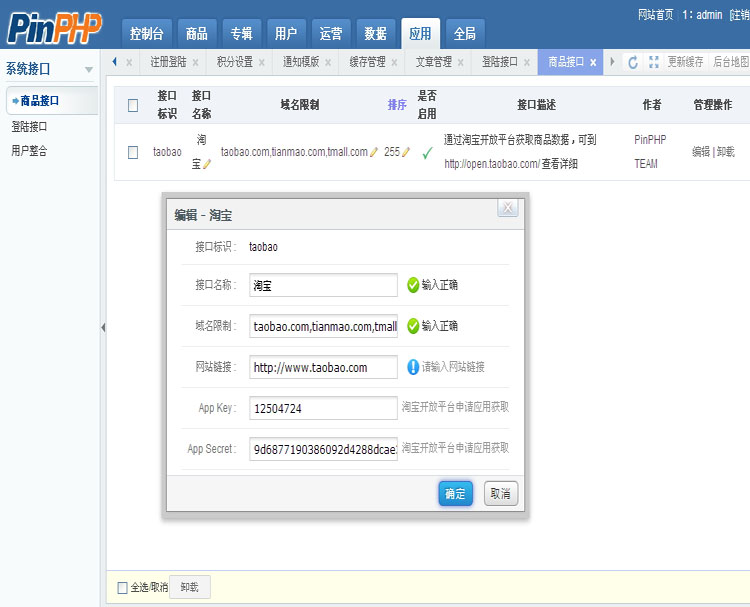Check the taobao row checkbox

133,153
